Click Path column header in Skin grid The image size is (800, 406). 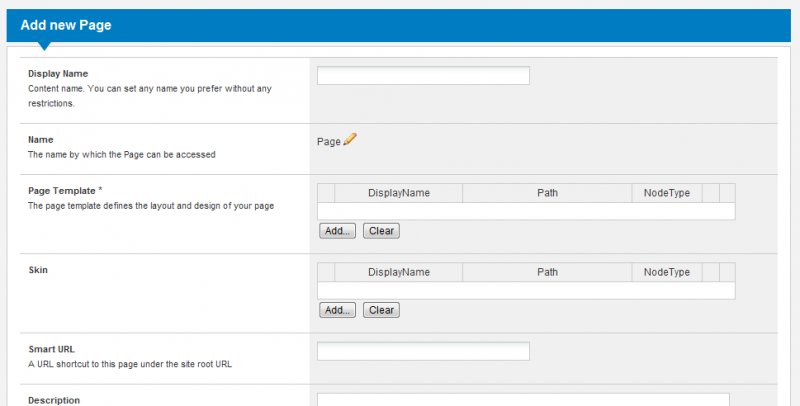point(547,272)
